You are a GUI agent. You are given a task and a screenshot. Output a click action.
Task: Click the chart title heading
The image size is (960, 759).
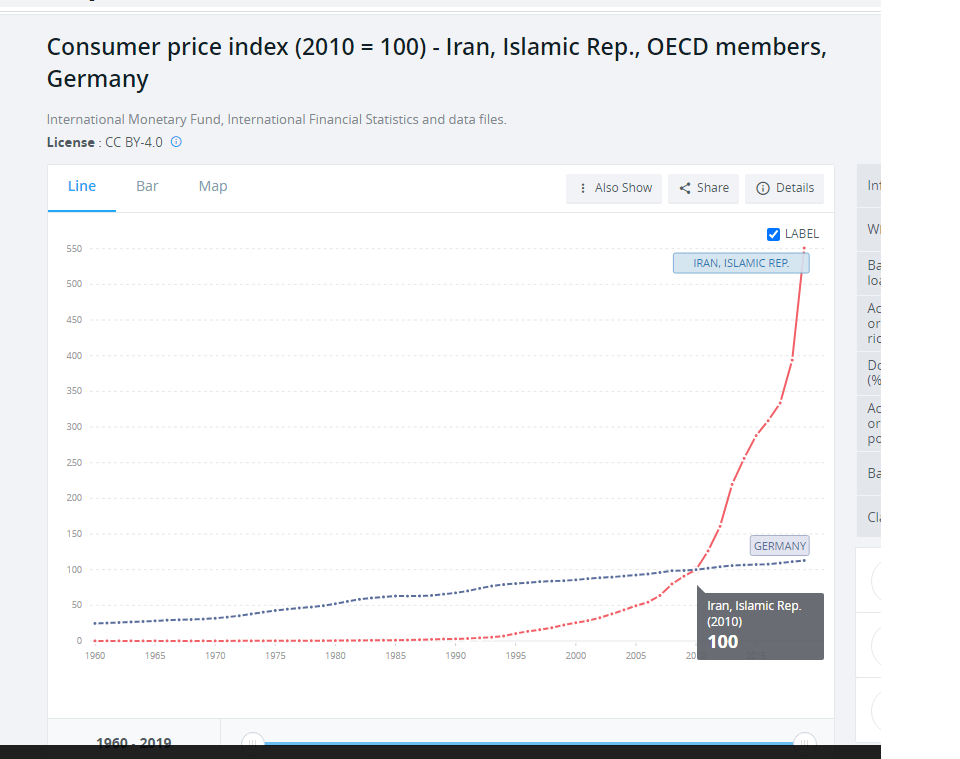click(437, 62)
